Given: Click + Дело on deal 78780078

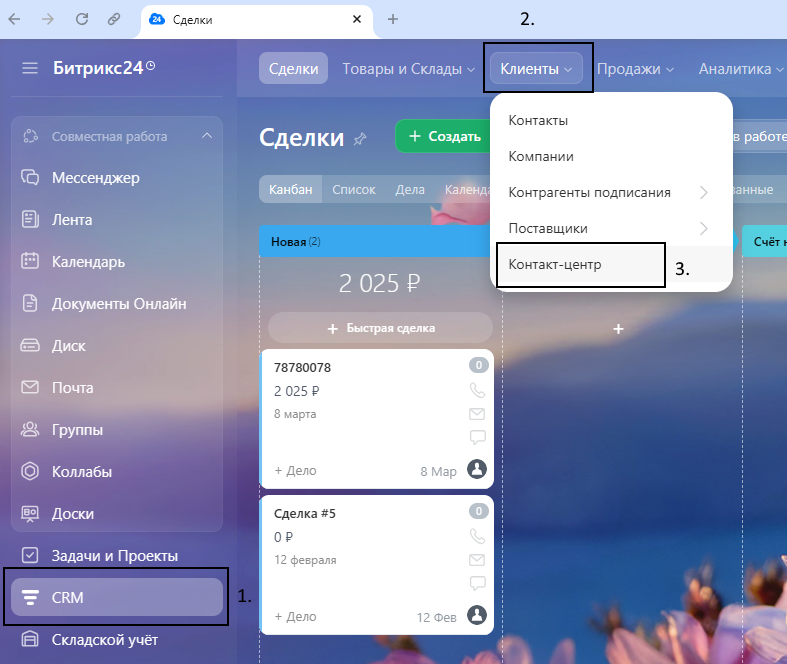Looking at the screenshot, I should tap(296, 471).
